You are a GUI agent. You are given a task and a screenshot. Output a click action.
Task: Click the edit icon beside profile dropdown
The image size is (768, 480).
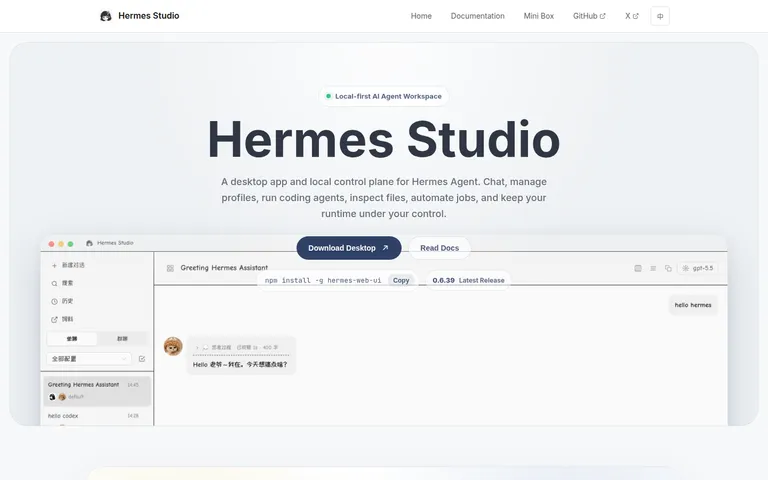pos(142,359)
